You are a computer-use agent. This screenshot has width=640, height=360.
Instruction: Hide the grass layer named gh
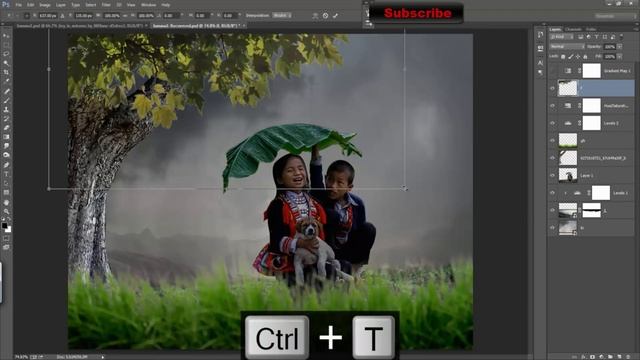click(553, 140)
